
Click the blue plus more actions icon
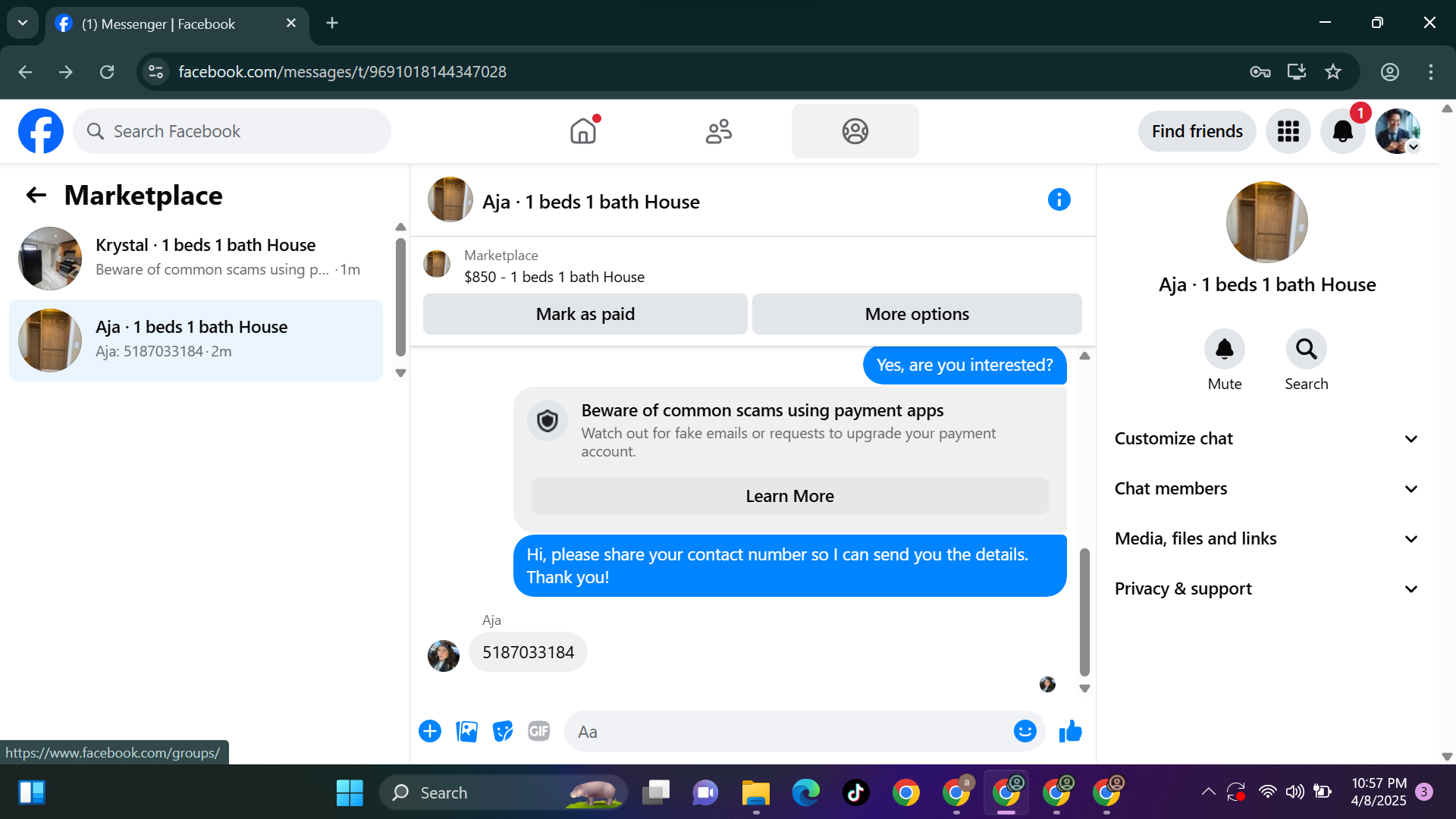430,732
